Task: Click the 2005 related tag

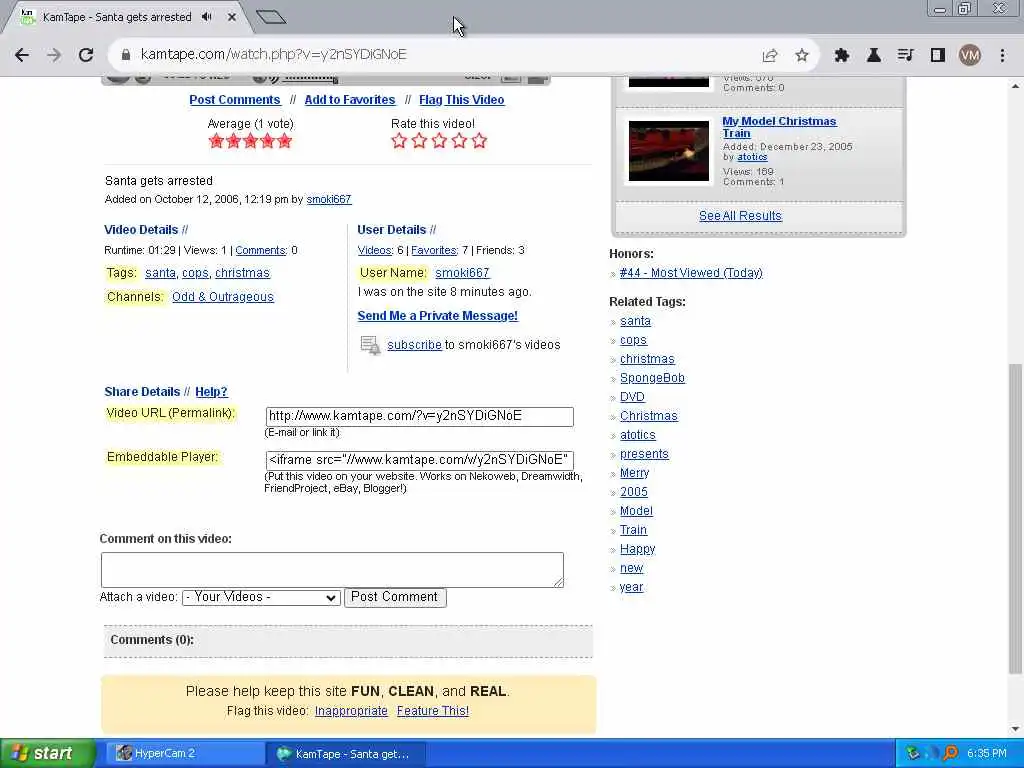Action: point(633,492)
